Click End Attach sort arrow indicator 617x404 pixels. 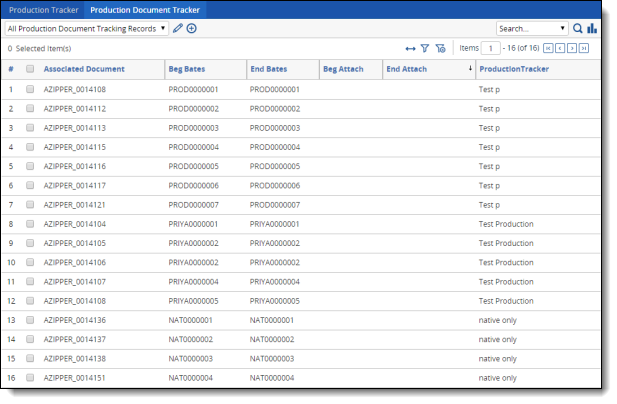(470, 68)
